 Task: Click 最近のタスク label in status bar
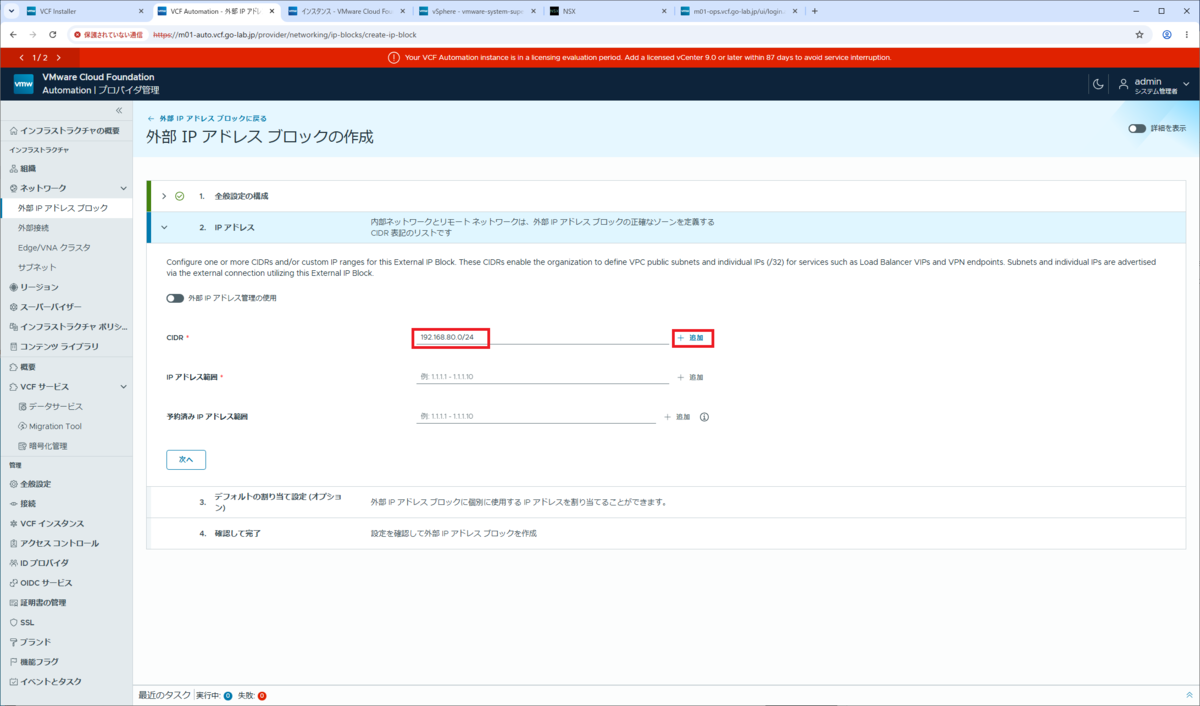tap(164, 695)
